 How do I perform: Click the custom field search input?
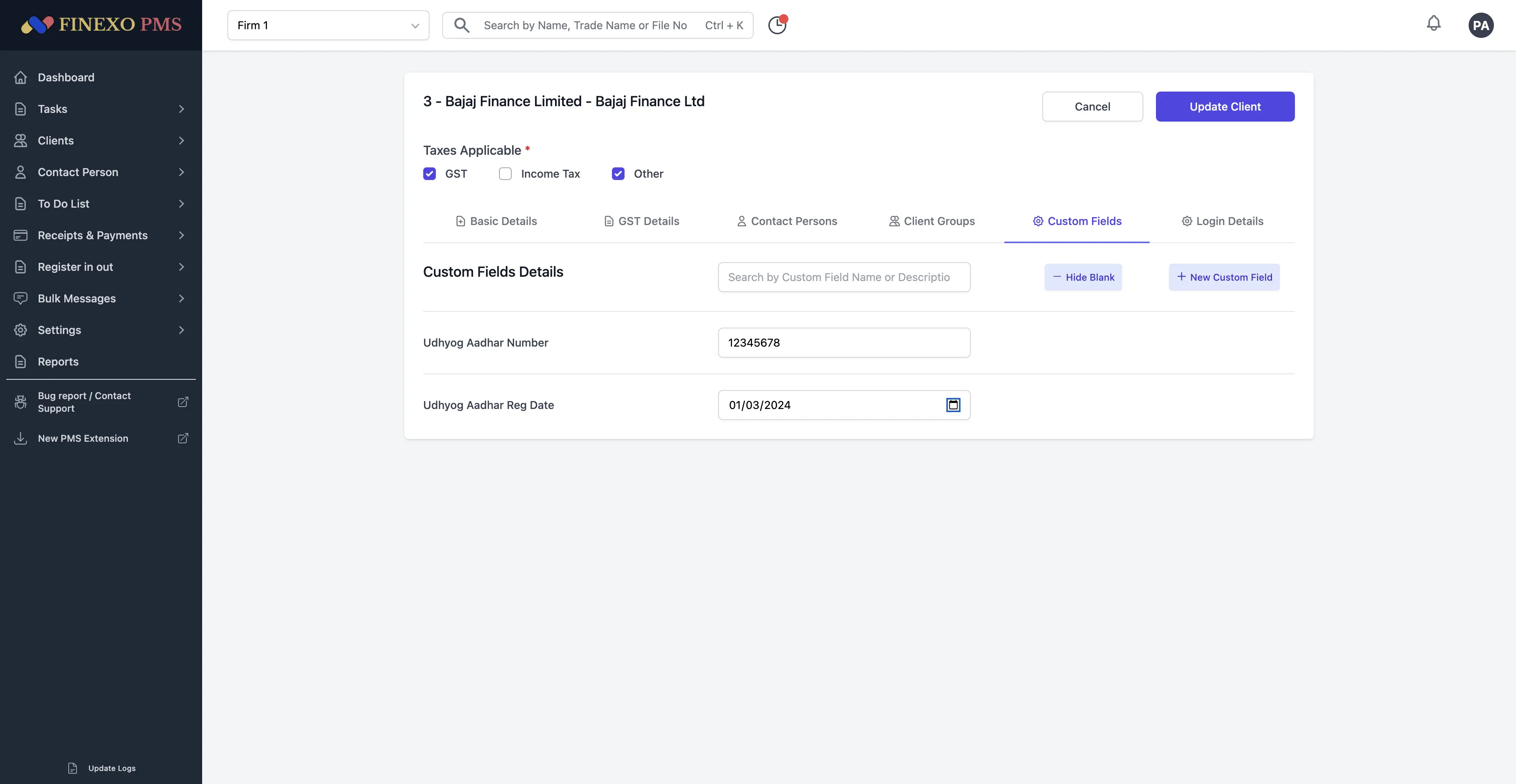coord(844,277)
